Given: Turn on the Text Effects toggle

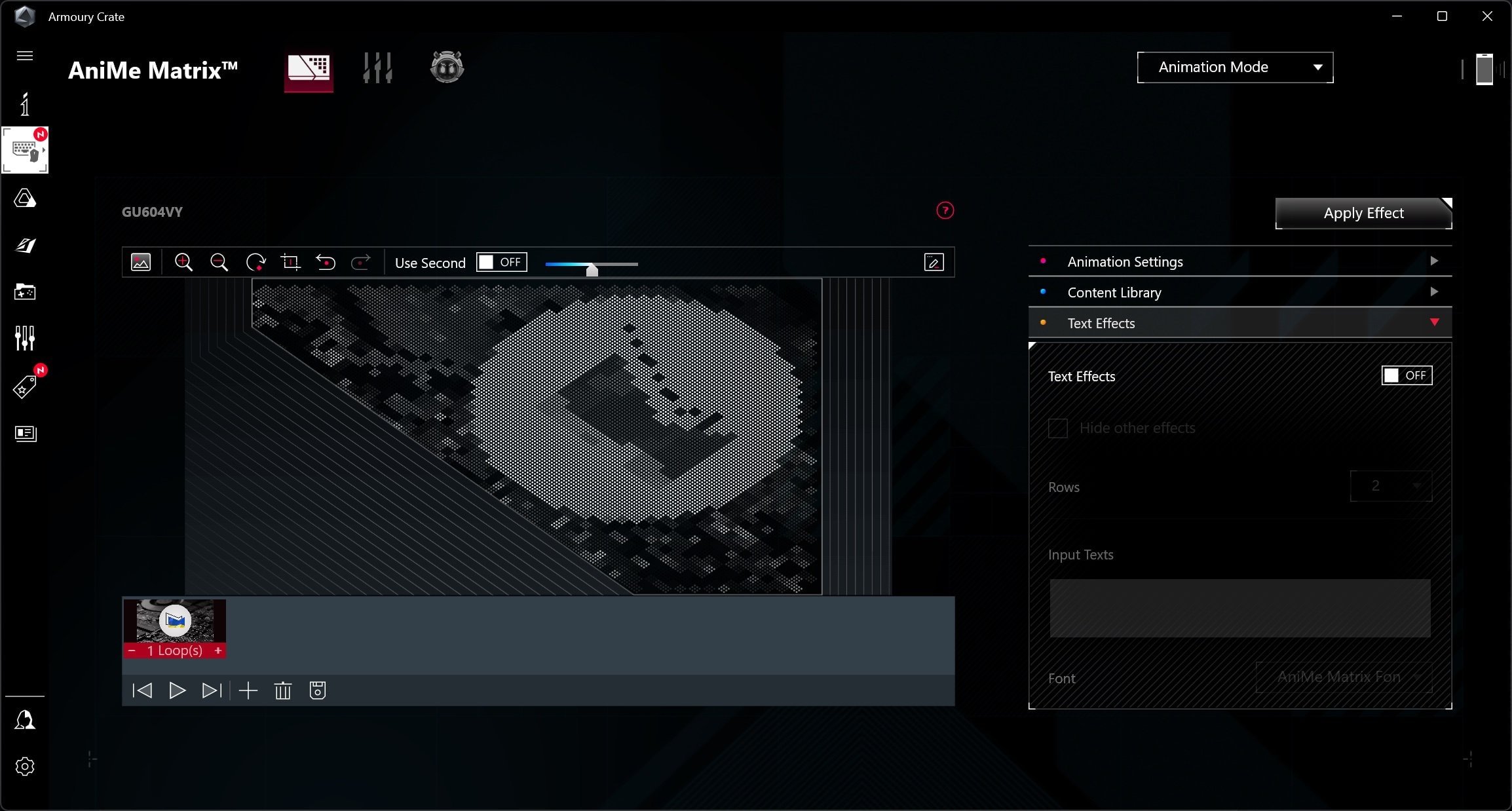Looking at the screenshot, I should click(x=1407, y=375).
